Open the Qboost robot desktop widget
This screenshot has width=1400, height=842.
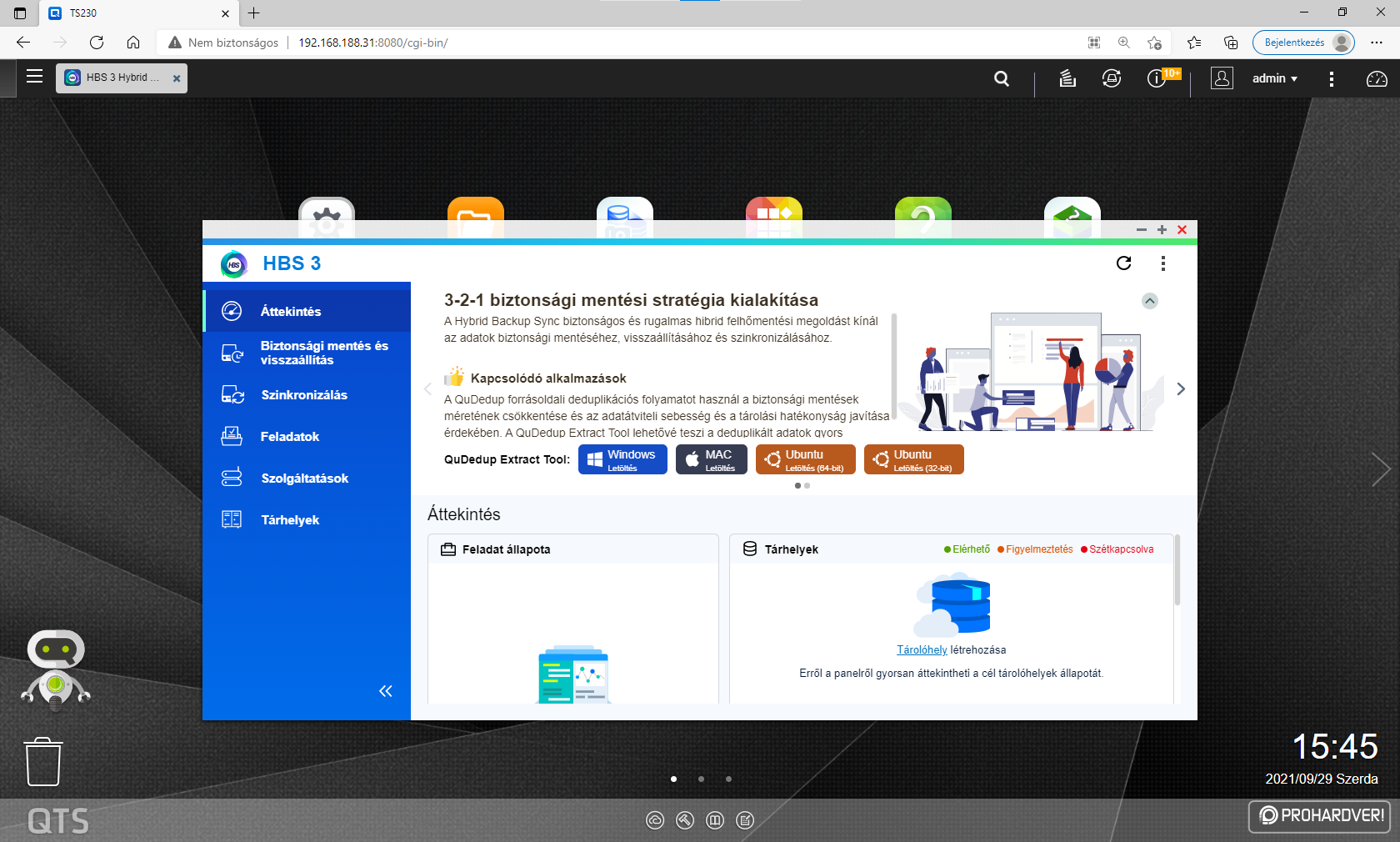coord(56,670)
